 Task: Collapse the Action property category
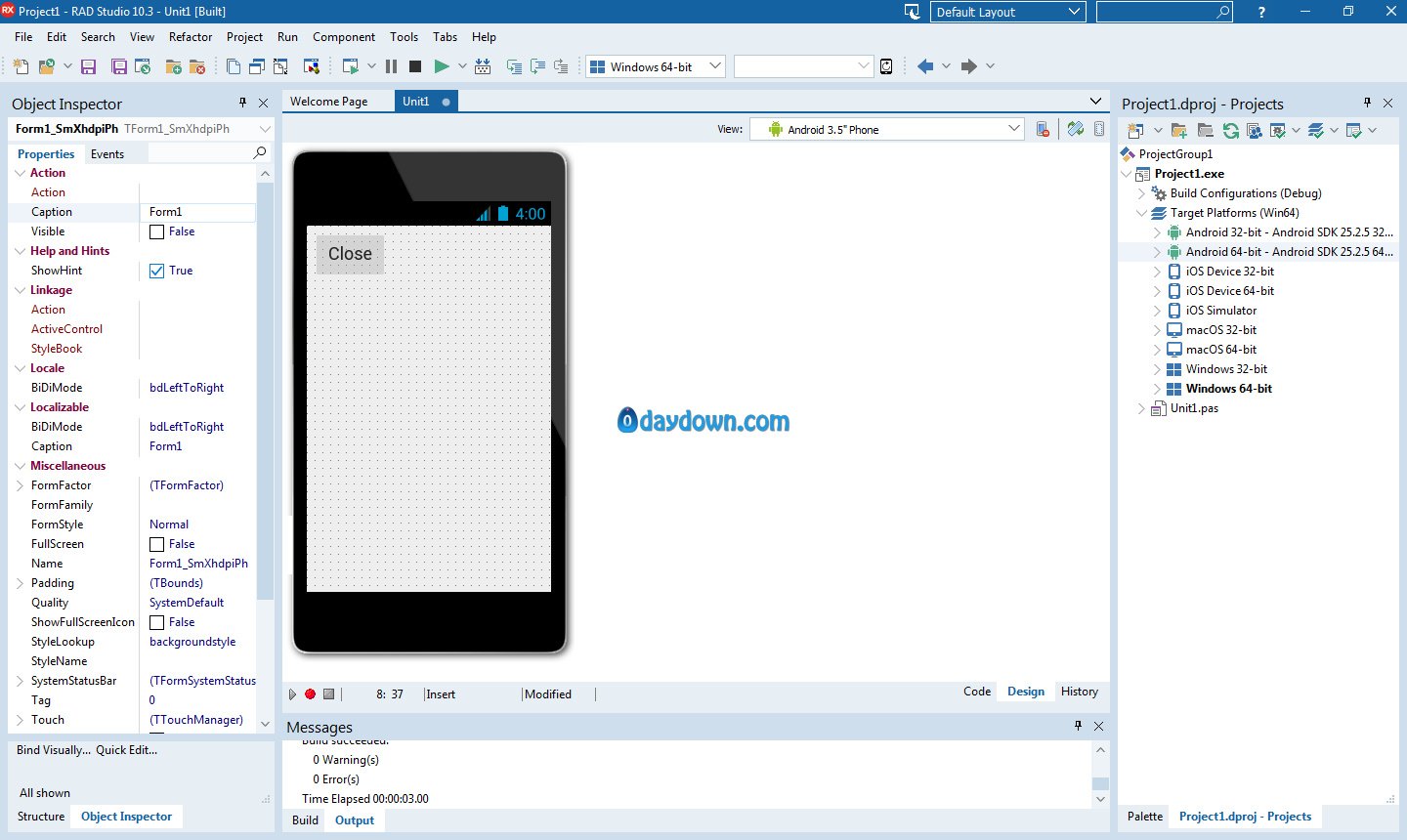(20, 173)
